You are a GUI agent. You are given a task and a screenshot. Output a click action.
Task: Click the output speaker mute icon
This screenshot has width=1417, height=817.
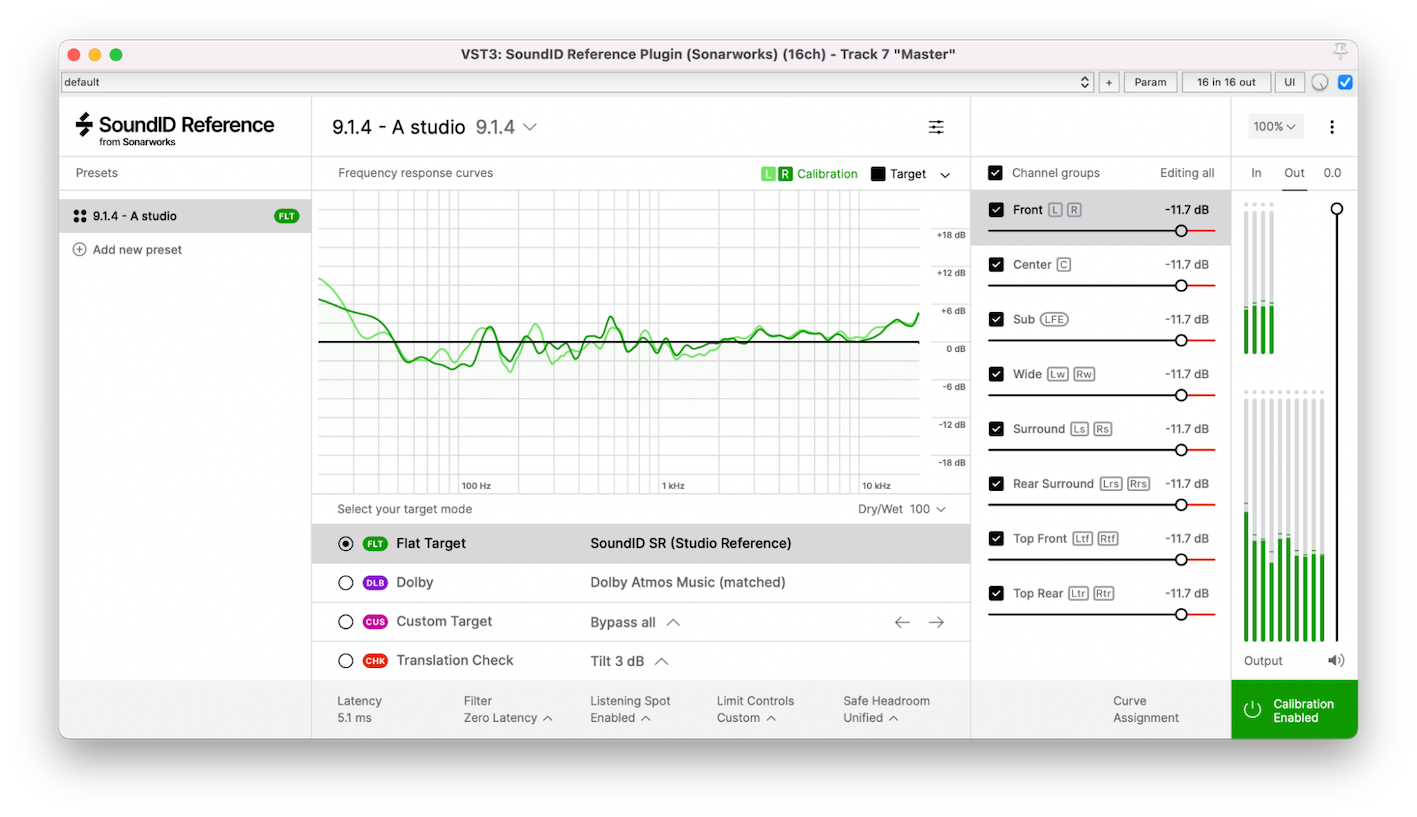pyautogui.click(x=1335, y=660)
